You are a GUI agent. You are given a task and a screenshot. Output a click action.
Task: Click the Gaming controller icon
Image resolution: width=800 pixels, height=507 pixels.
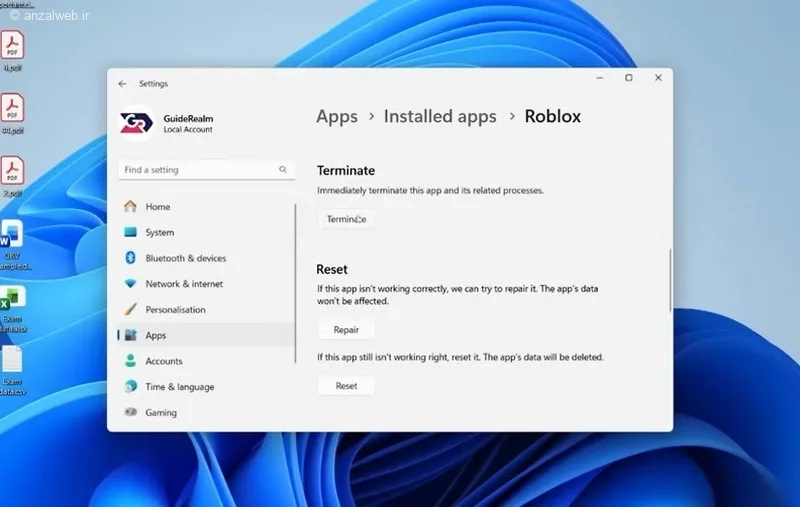click(x=131, y=412)
